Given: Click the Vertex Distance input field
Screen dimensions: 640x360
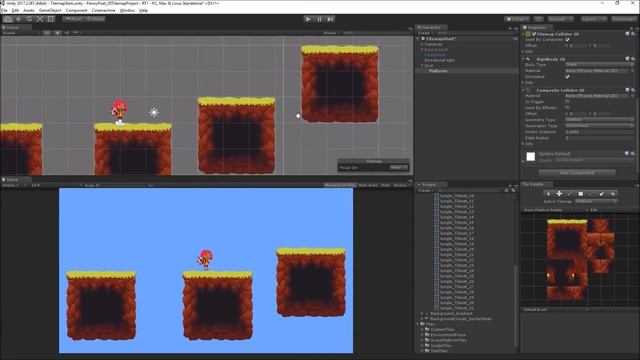Looking at the screenshot, I should click(x=599, y=132).
